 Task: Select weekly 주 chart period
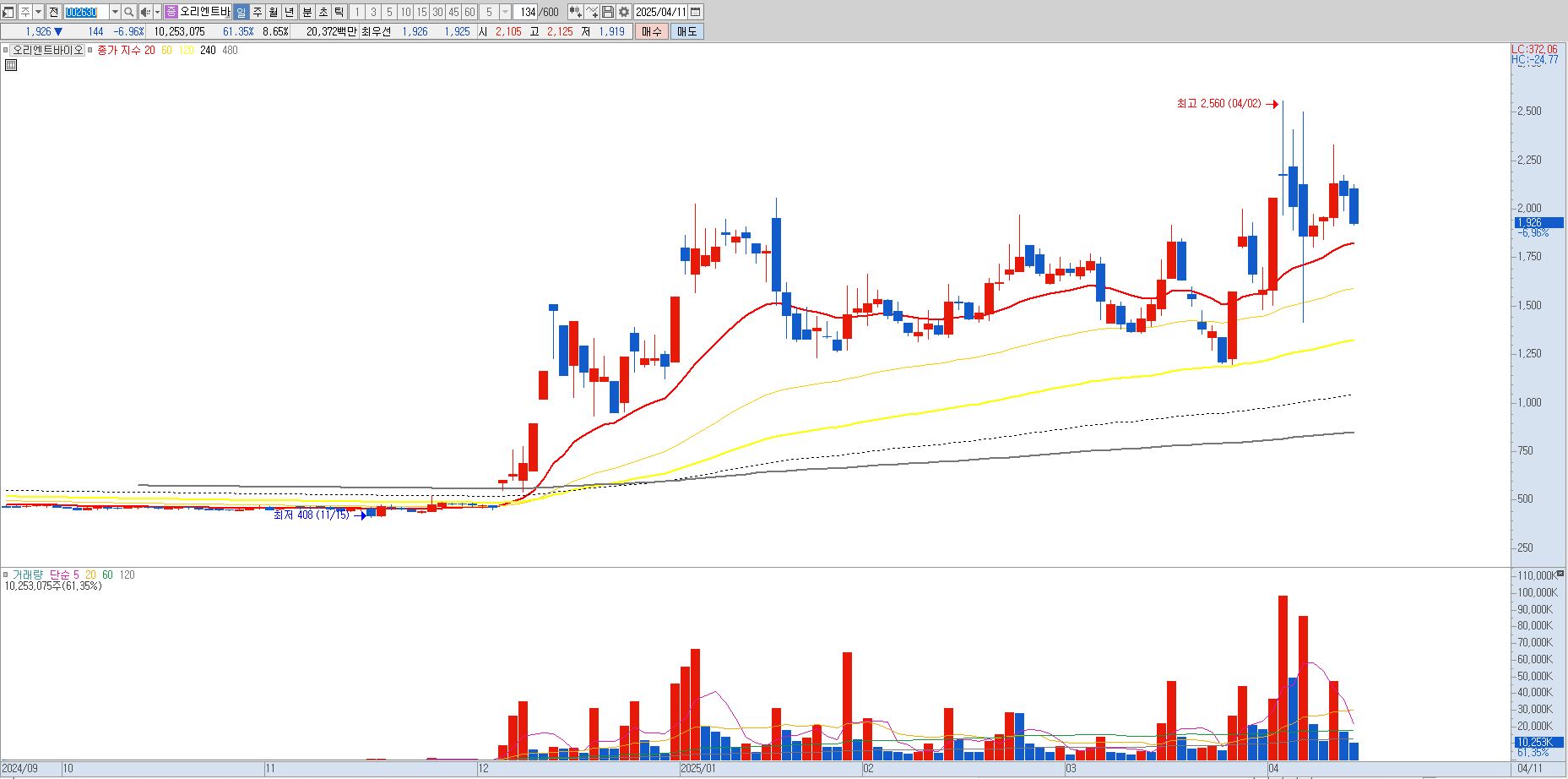[258, 12]
